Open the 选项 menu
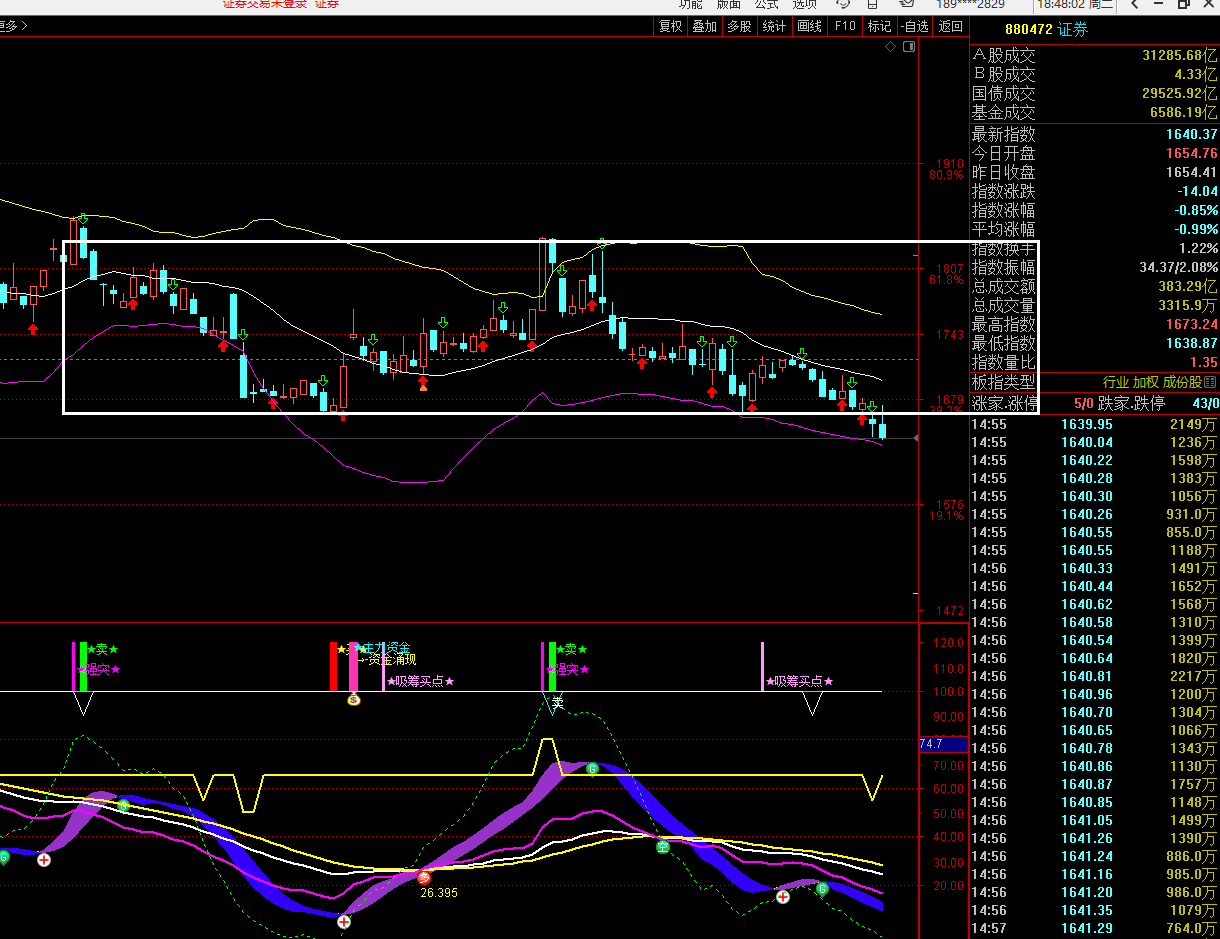This screenshot has height=939, width=1220. (x=805, y=5)
